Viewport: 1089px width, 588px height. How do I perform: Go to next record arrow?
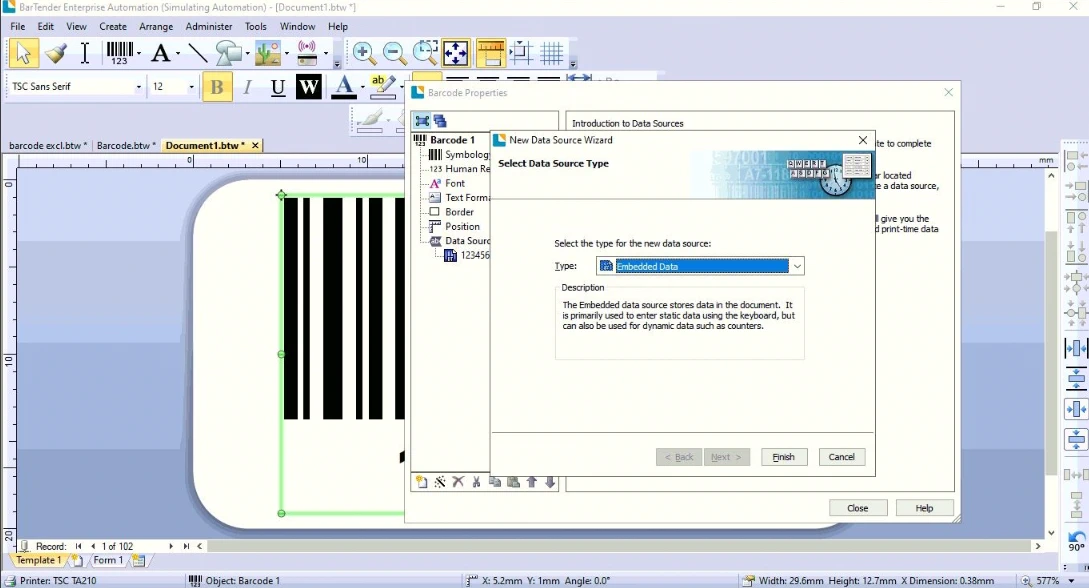click(171, 546)
